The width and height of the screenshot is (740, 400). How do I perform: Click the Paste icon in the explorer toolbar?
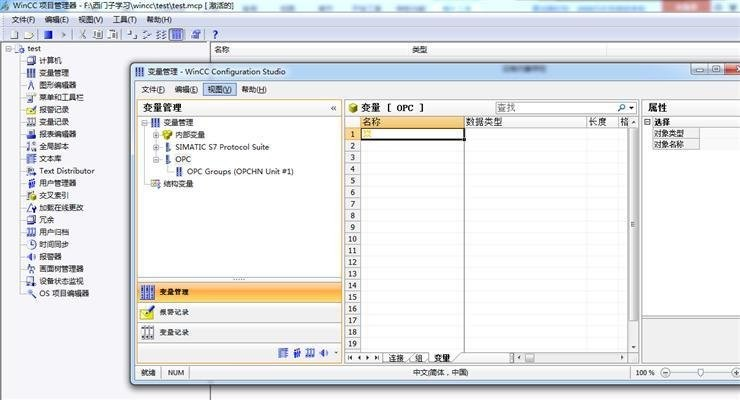(112, 34)
